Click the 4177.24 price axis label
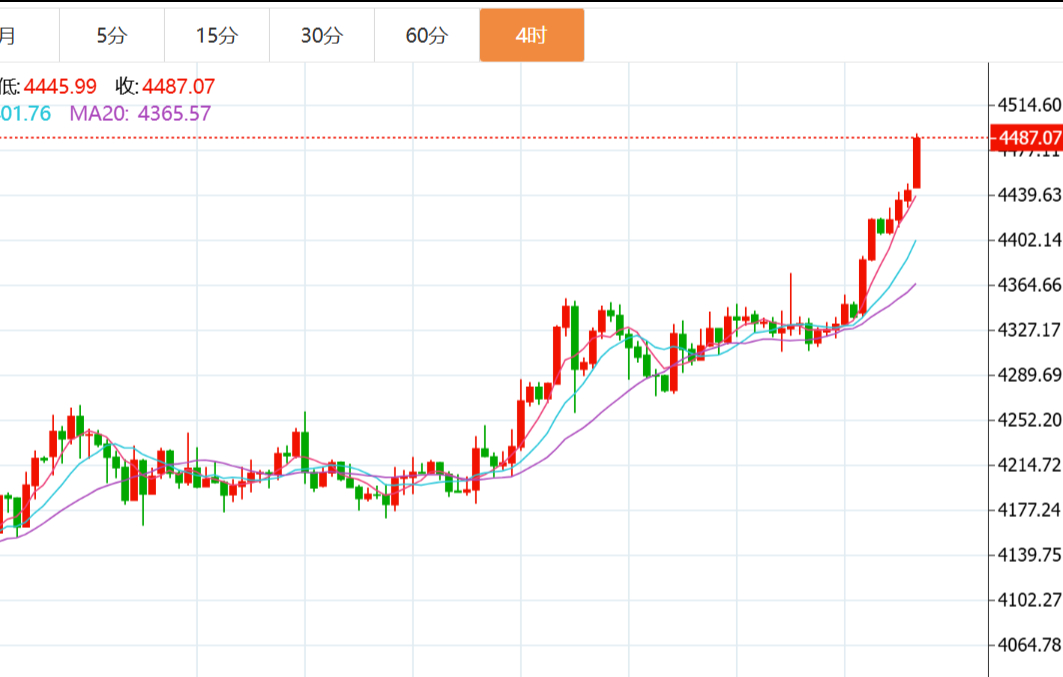This screenshot has width=1063, height=677. point(1028,510)
